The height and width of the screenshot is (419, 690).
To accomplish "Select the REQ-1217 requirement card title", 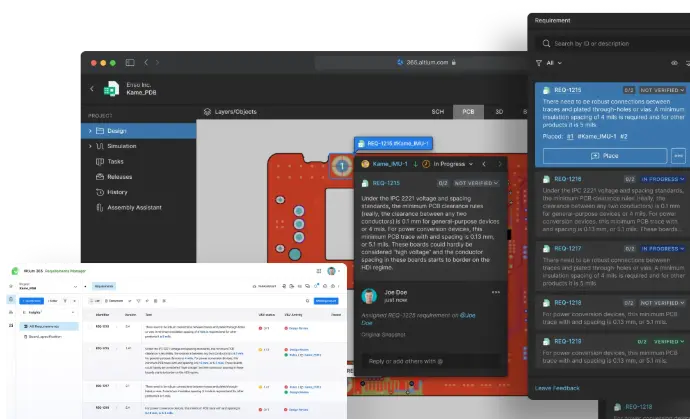I will [568, 249].
